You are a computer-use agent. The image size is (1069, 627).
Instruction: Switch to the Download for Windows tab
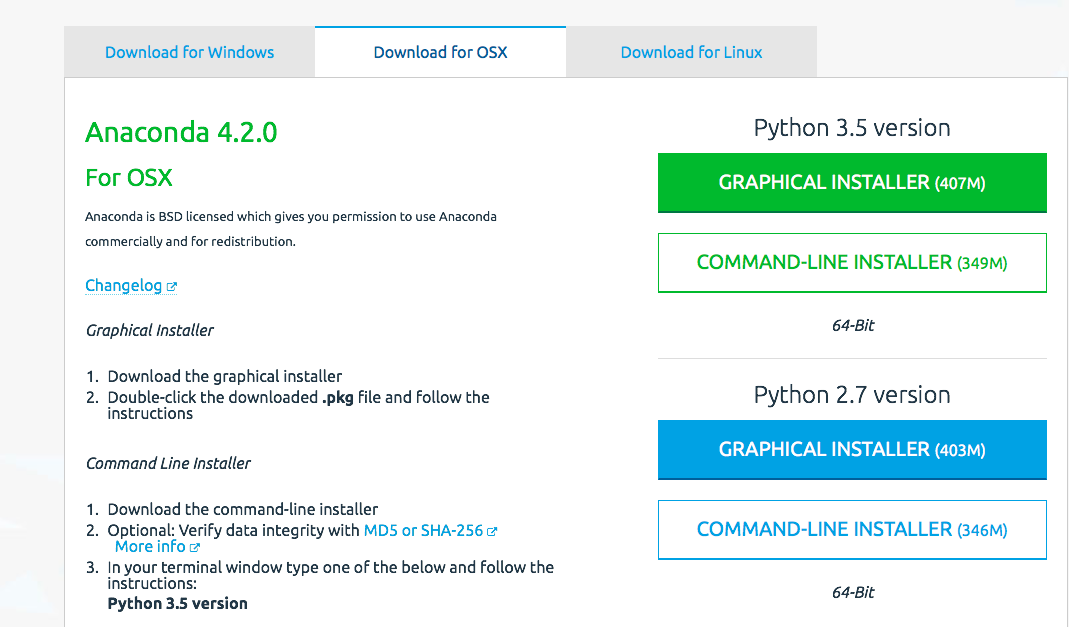[x=188, y=51]
